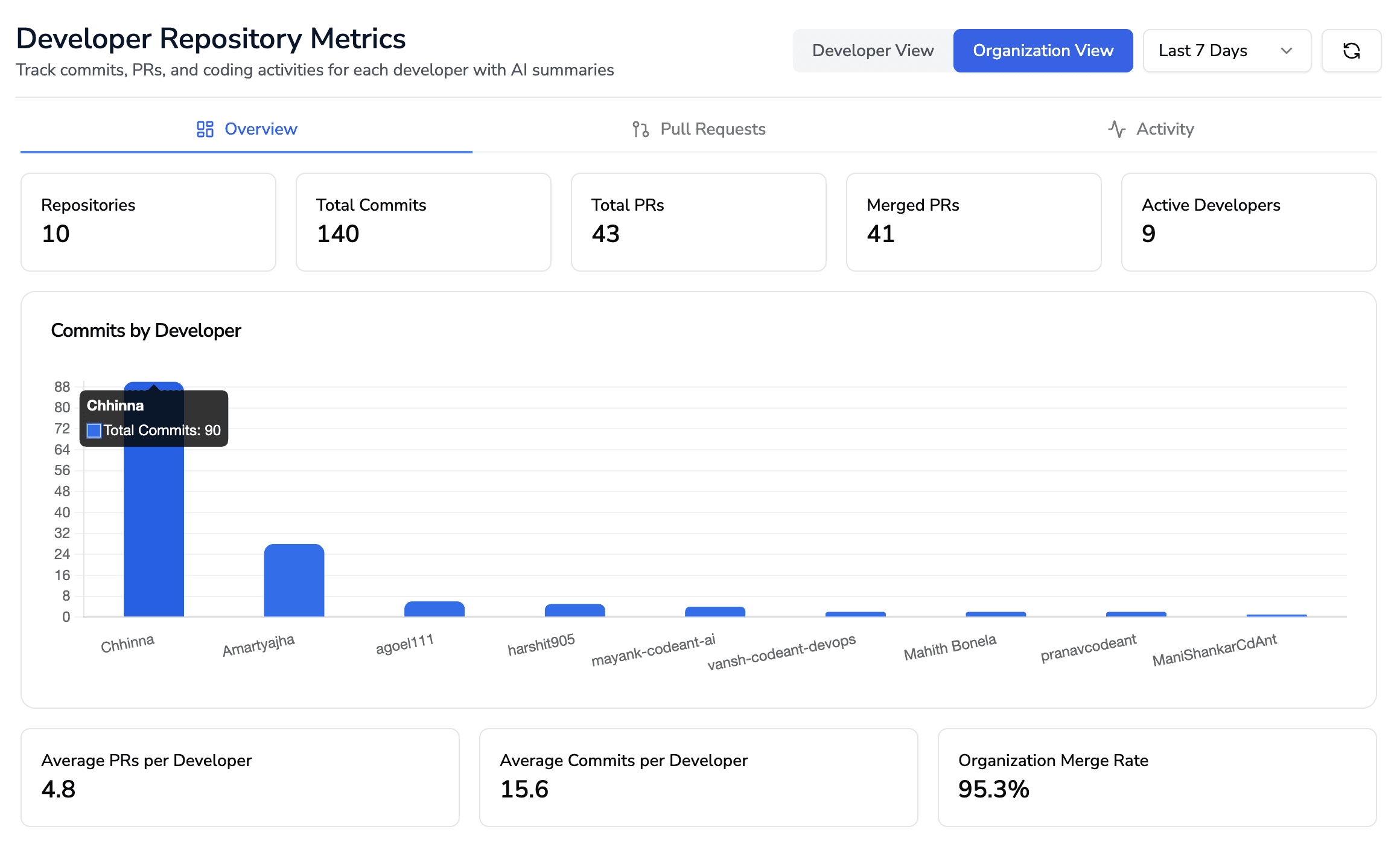Click the Total Commits card
Viewport: 1400px width, 850px height.
pos(424,222)
